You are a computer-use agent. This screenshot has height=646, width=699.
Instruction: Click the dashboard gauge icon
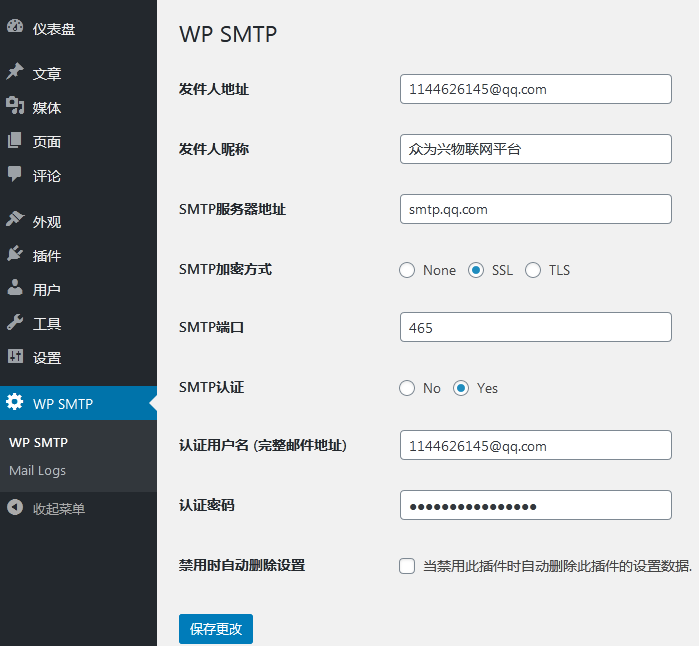coord(15,27)
